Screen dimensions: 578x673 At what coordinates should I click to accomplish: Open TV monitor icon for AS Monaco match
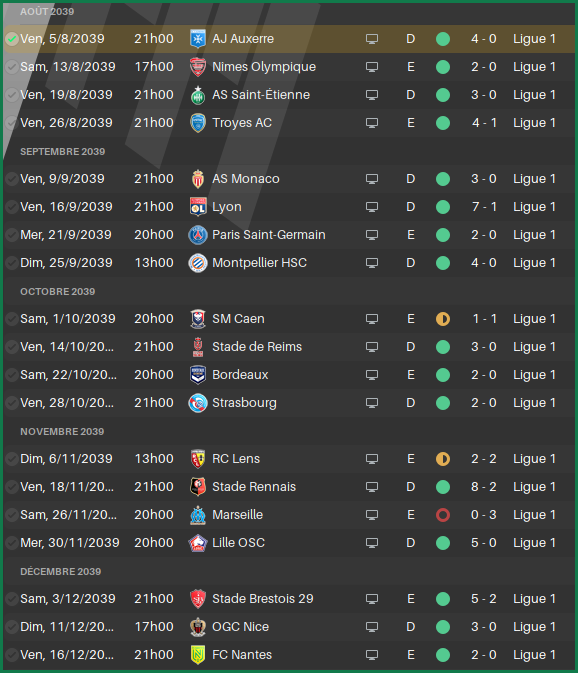(x=372, y=179)
